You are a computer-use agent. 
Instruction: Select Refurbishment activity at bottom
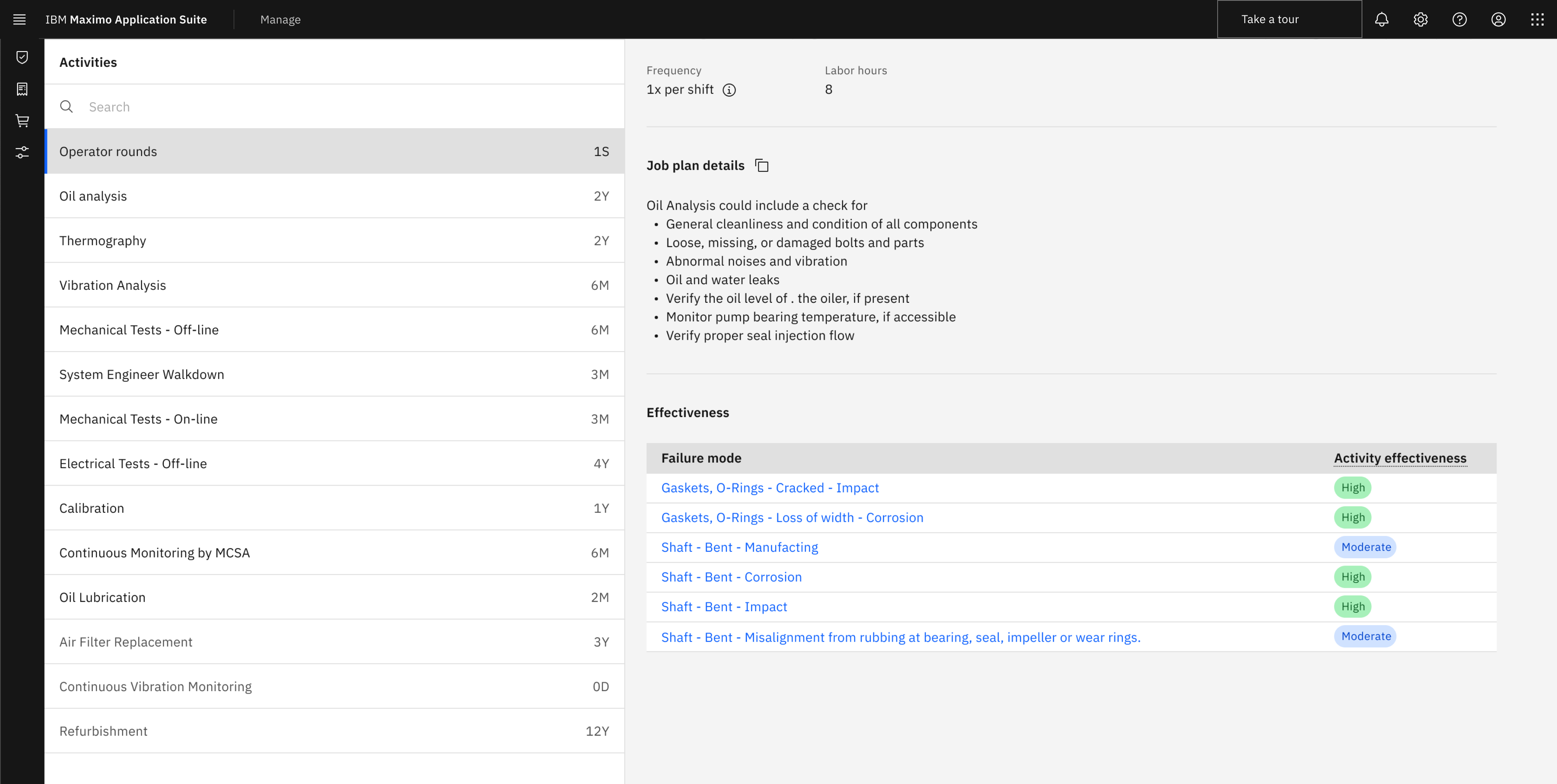pos(334,731)
